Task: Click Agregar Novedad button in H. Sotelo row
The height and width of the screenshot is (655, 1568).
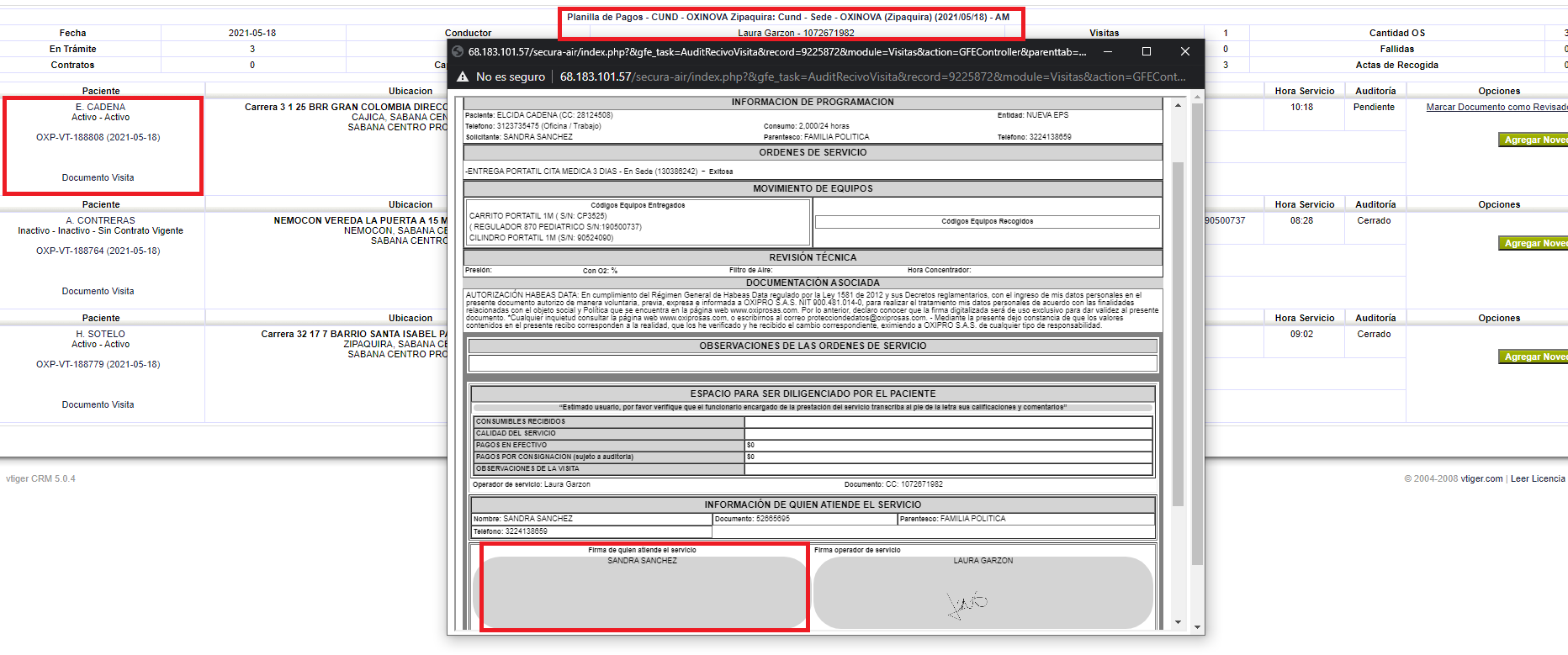Action: [1533, 357]
